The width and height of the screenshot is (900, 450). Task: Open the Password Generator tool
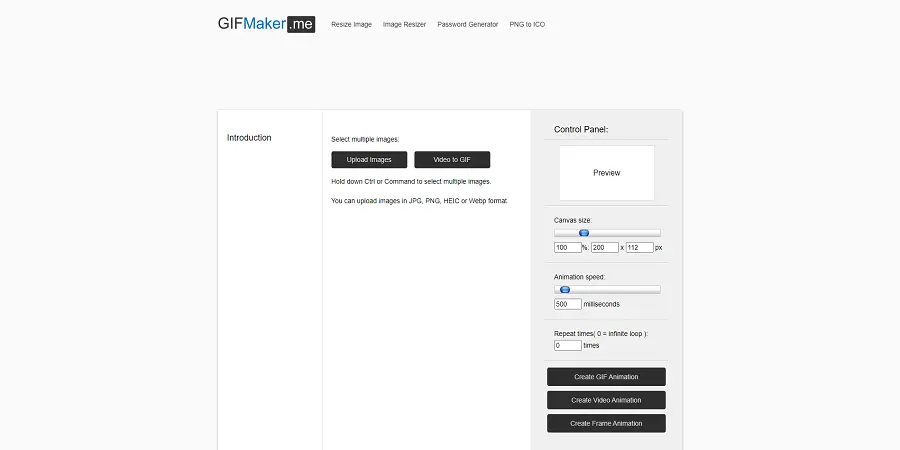coord(467,24)
